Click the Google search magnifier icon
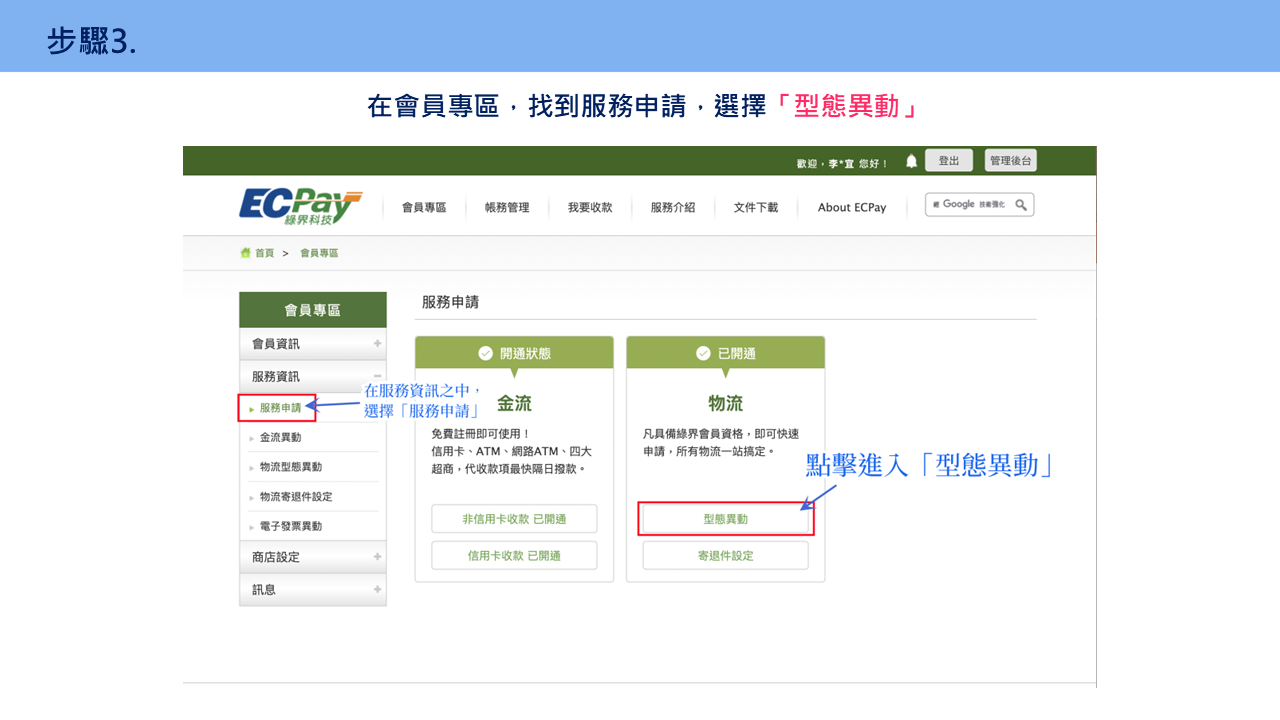The height and width of the screenshot is (720, 1280). point(1021,205)
